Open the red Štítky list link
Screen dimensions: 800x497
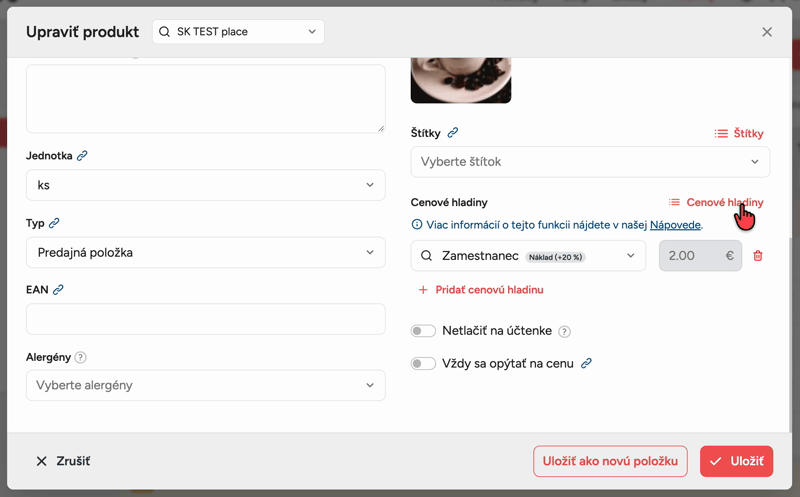click(x=739, y=133)
